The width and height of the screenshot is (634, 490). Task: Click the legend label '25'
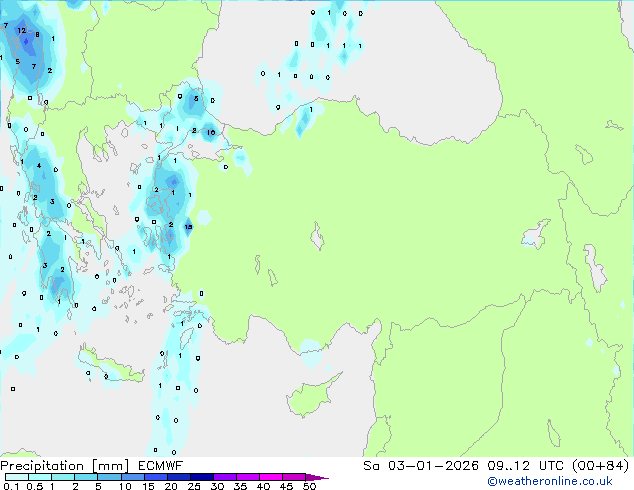pyautogui.click(x=194, y=486)
